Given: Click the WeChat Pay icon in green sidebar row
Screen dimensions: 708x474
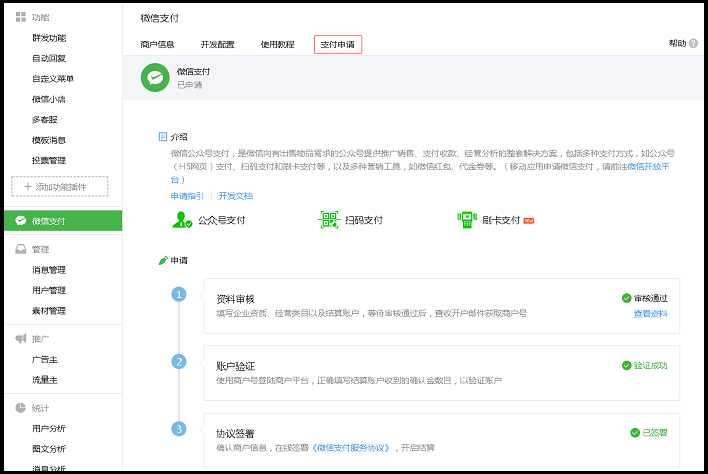Looking at the screenshot, I should 21,220.
